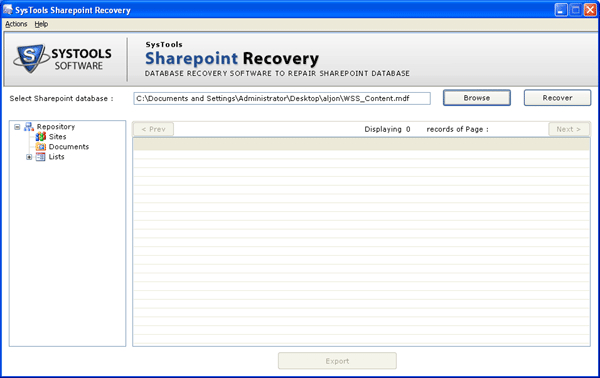
Task: Go to previous page with Prev
Action: (x=153, y=129)
